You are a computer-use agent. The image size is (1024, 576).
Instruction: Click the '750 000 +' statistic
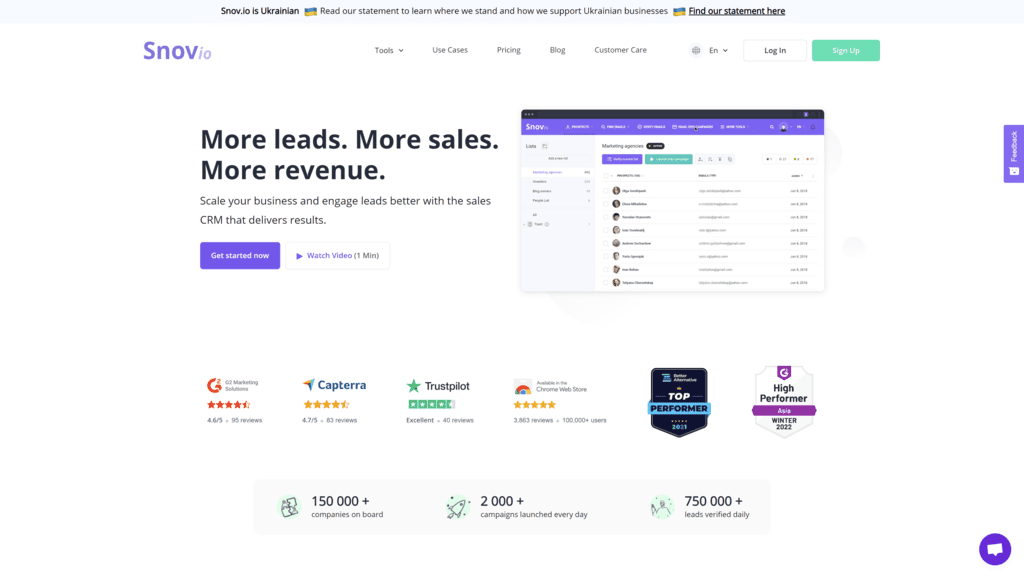[713, 501]
